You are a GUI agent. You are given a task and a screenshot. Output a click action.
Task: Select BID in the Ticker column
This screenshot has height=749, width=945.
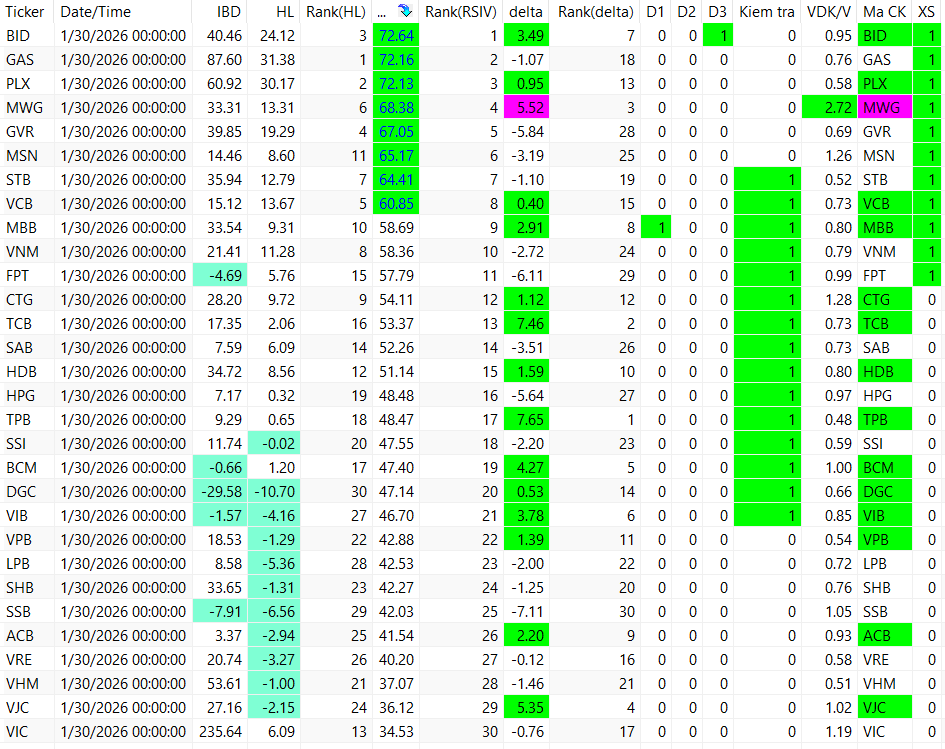coord(18,36)
